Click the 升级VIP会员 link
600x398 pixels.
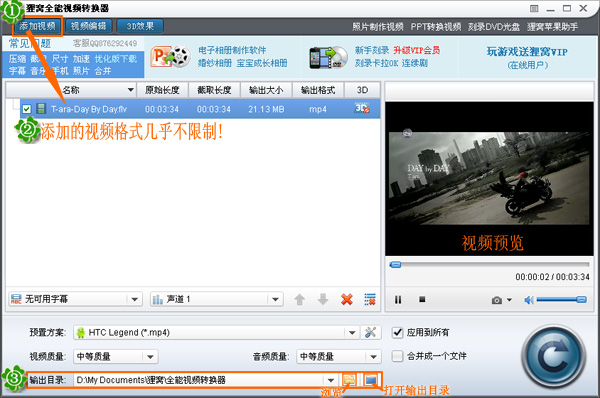pyautogui.click(x=417, y=50)
